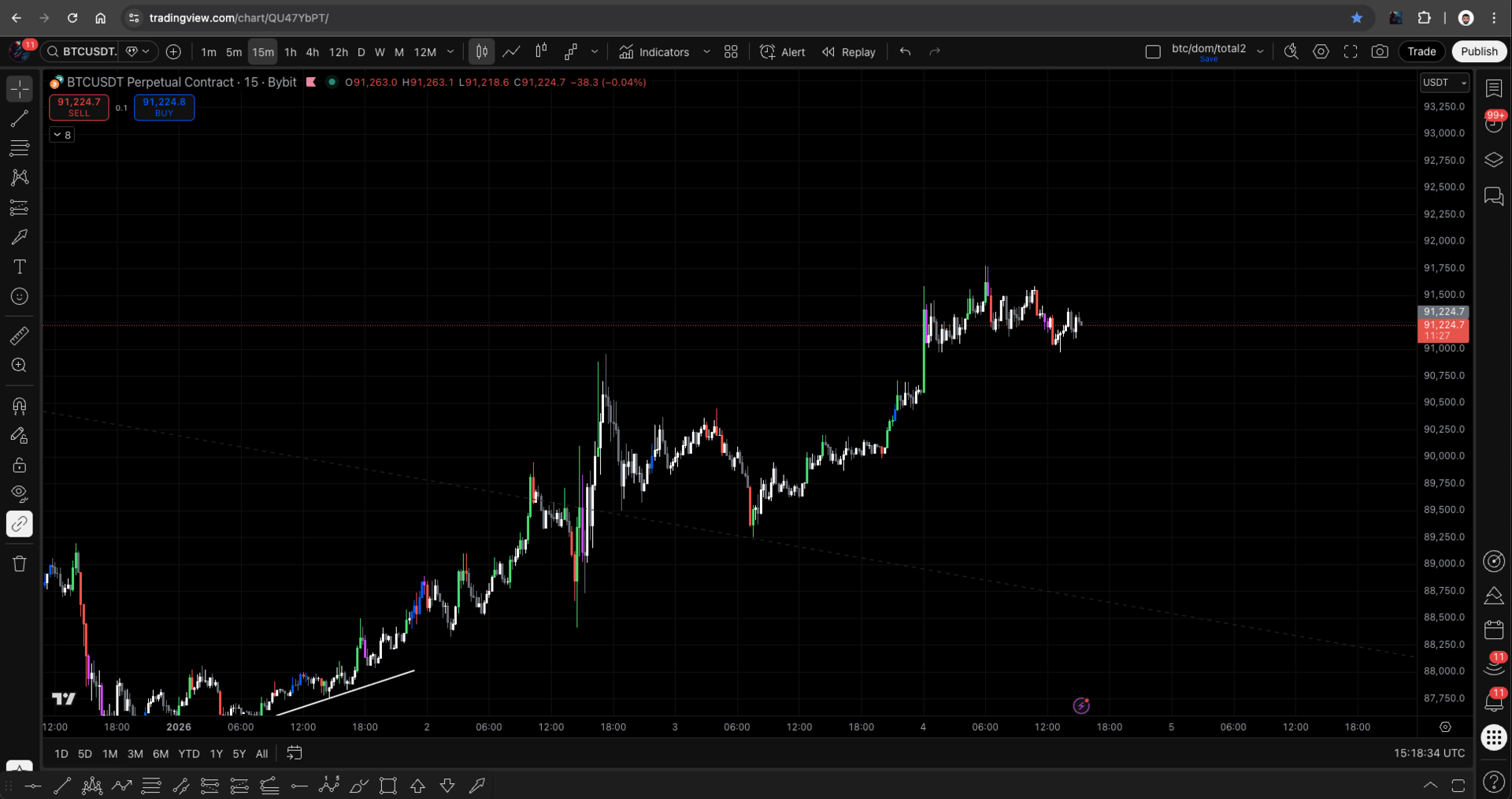Open chart settings hexagon icon
The width and height of the screenshot is (1512, 799).
point(1321,51)
